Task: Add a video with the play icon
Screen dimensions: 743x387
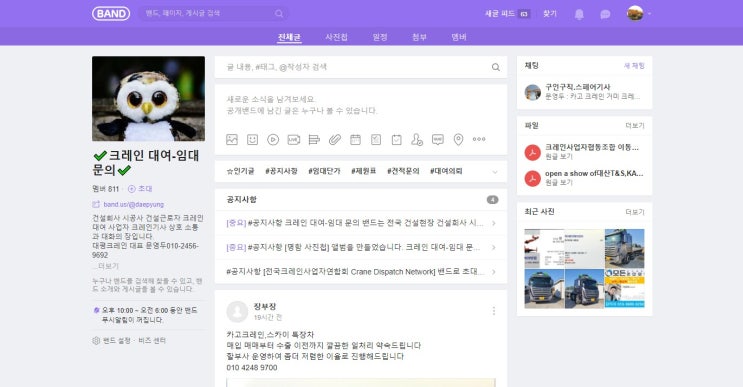Action: [x=273, y=139]
